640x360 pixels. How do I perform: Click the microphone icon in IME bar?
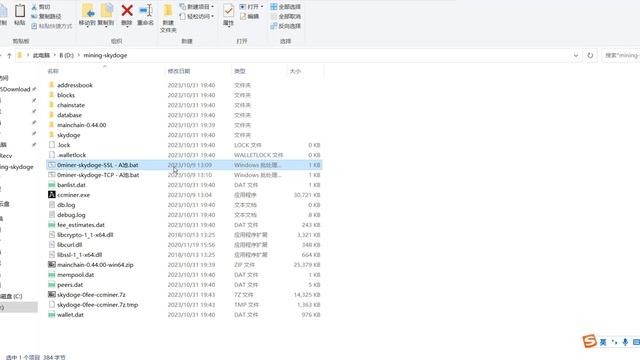coord(625,342)
